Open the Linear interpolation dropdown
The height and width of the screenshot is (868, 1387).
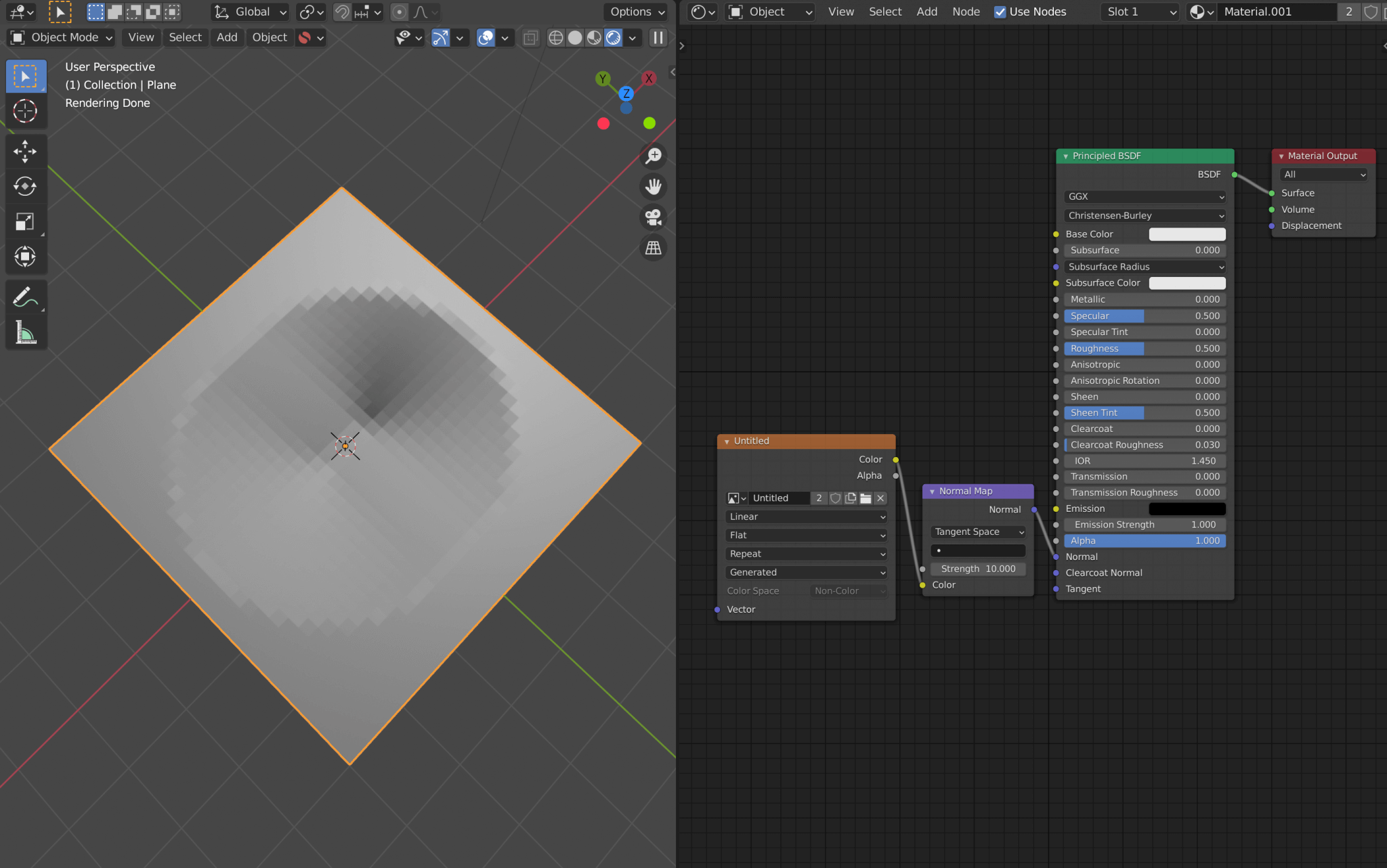(805, 516)
